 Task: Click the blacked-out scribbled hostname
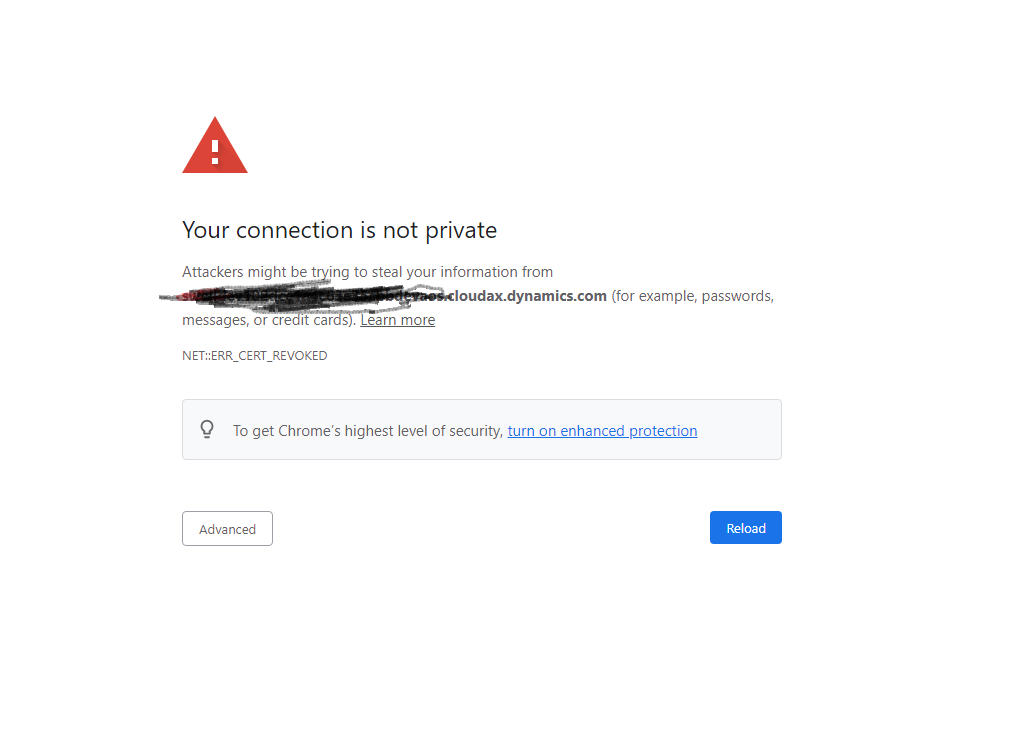[x=304, y=296]
